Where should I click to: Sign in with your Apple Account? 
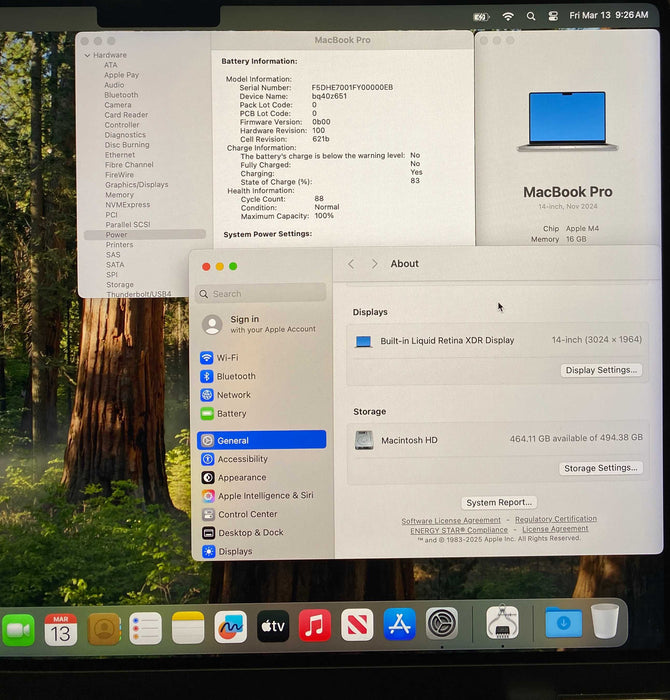[x=259, y=324]
